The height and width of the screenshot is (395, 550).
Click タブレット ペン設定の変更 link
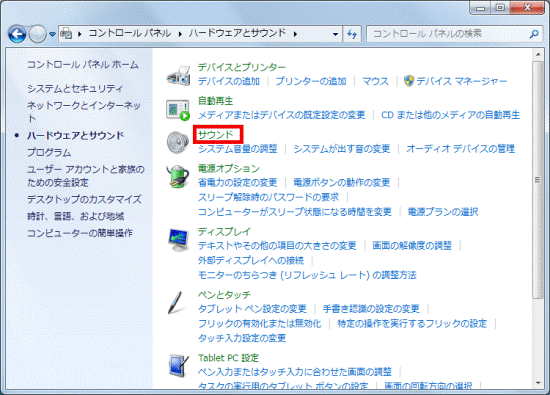[252, 309]
